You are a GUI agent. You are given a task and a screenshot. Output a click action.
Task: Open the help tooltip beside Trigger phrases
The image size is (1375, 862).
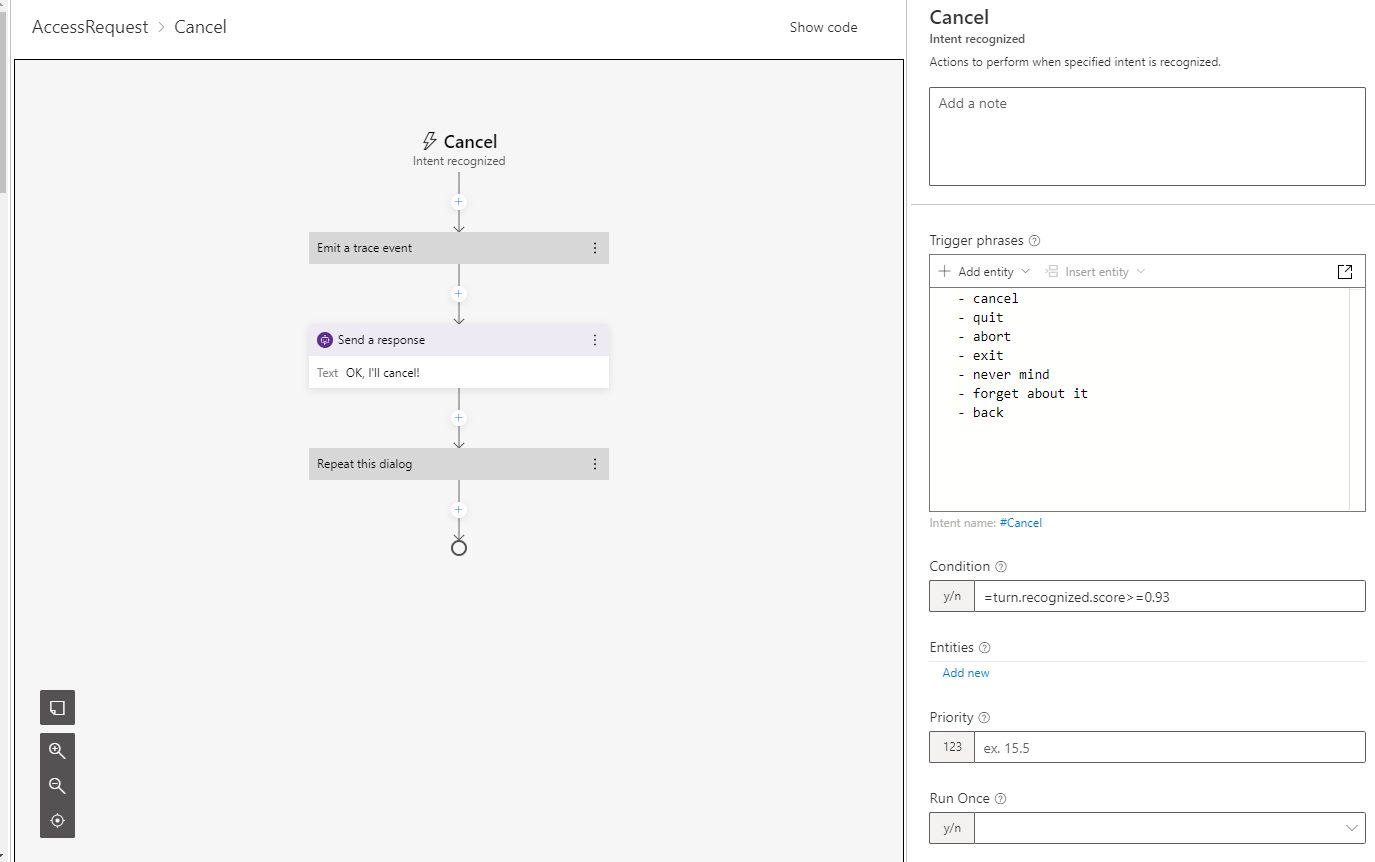1032,240
